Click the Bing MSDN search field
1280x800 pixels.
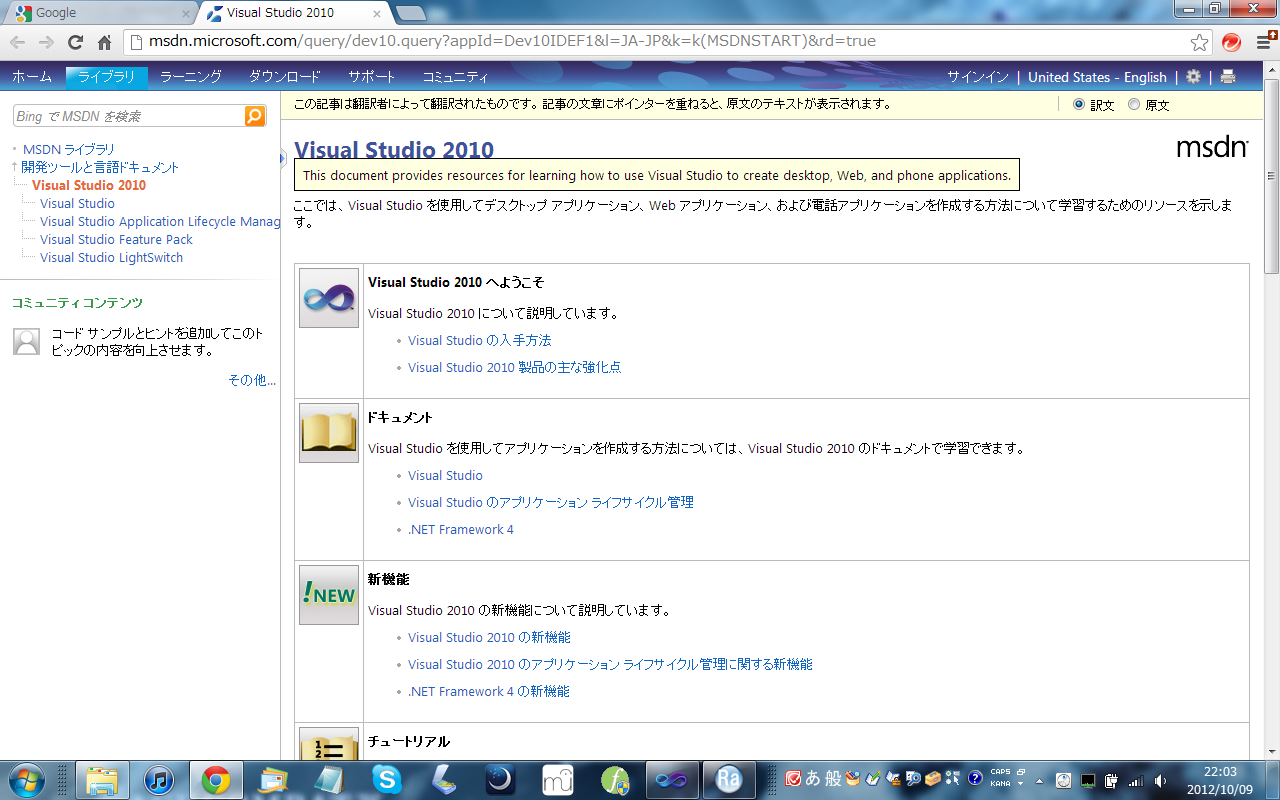click(128, 116)
